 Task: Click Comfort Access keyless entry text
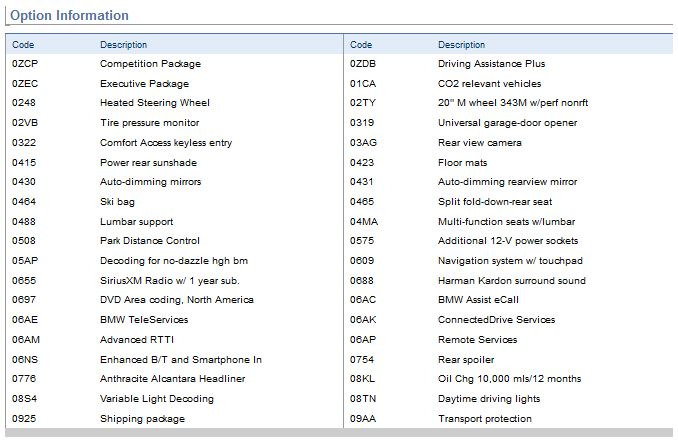(166, 143)
